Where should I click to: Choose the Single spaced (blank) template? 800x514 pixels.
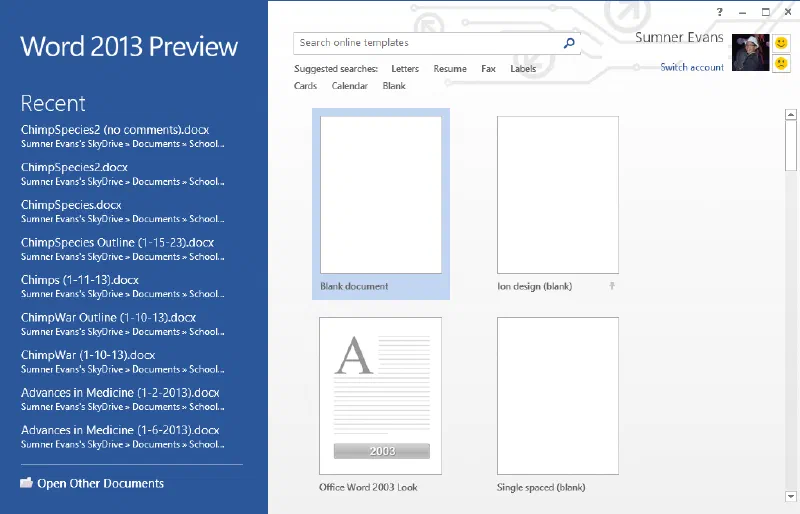point(558,405)
